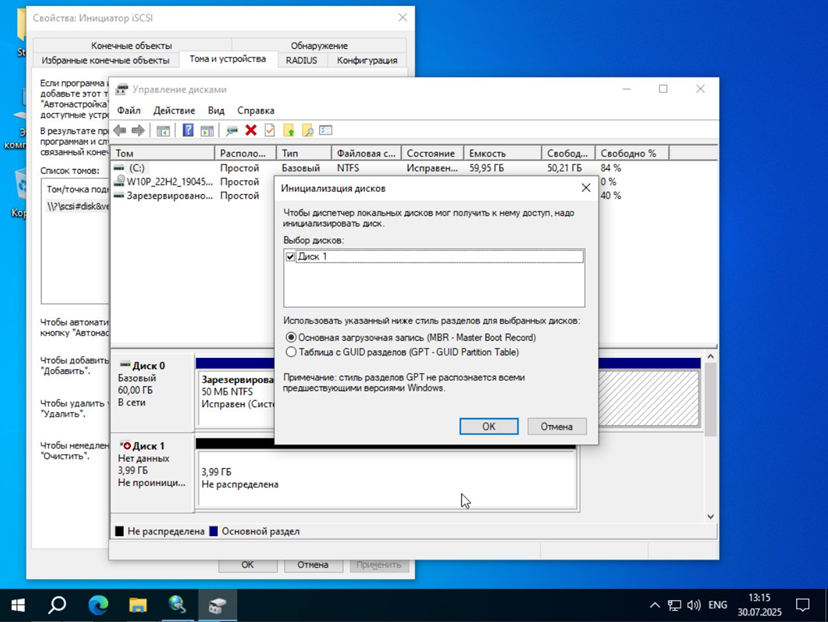Open the notification center icon
828x622 pixels.
tap(803, 605)
